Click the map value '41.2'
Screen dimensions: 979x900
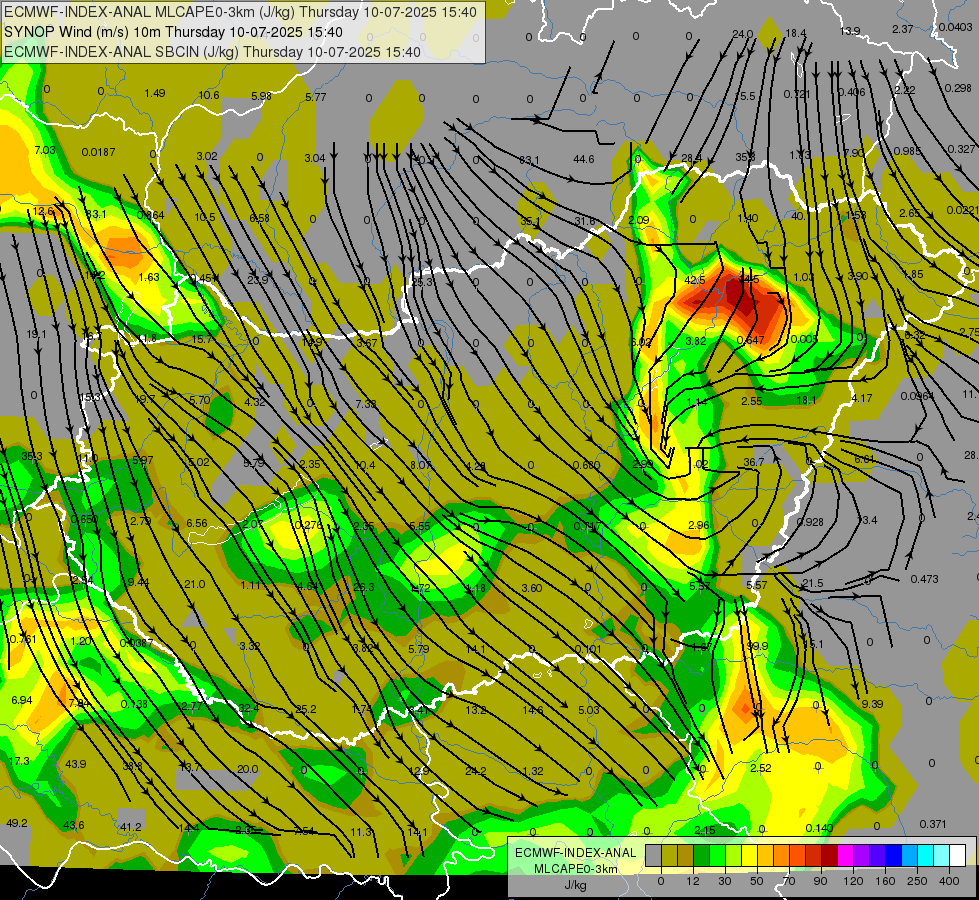click(x=130, y=827)
